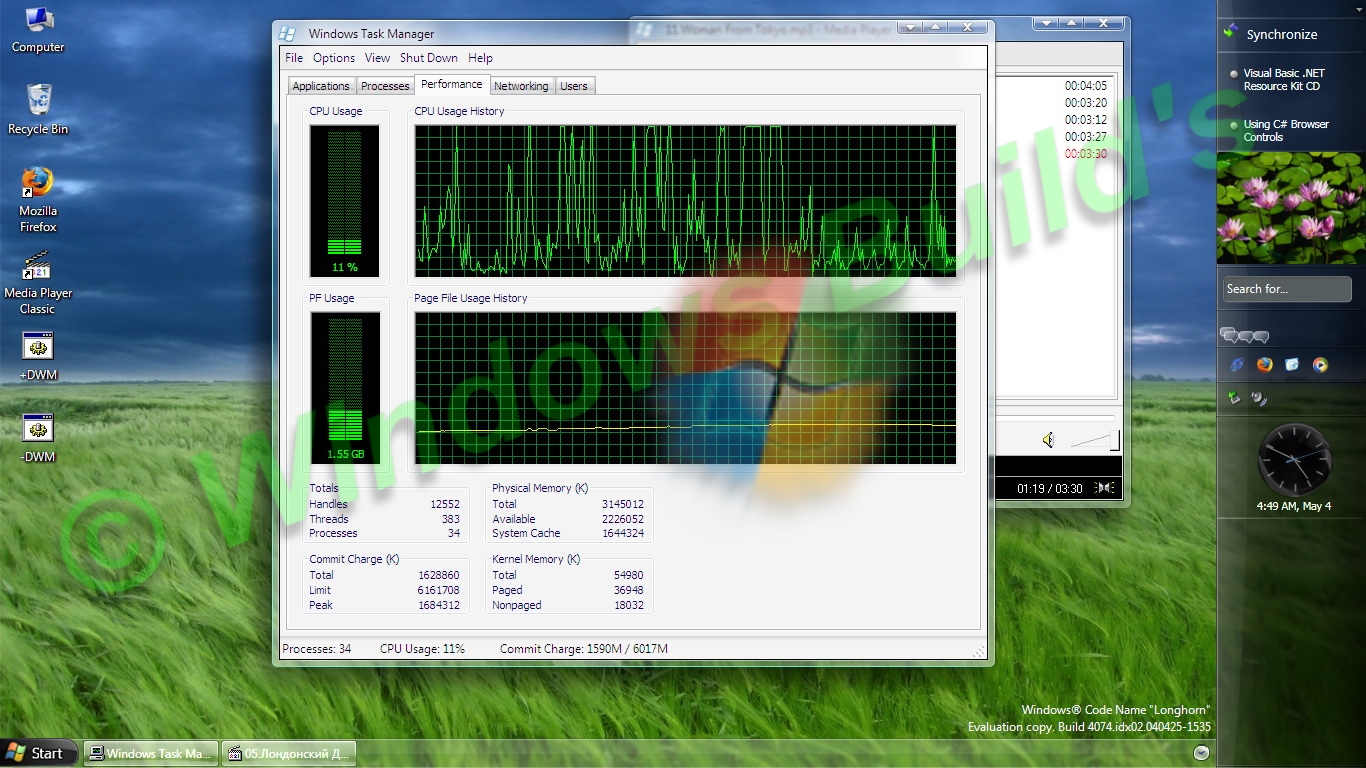Launch Windows Media Player from sidebar
The image size is (1366, 768).
point(1320,365)
